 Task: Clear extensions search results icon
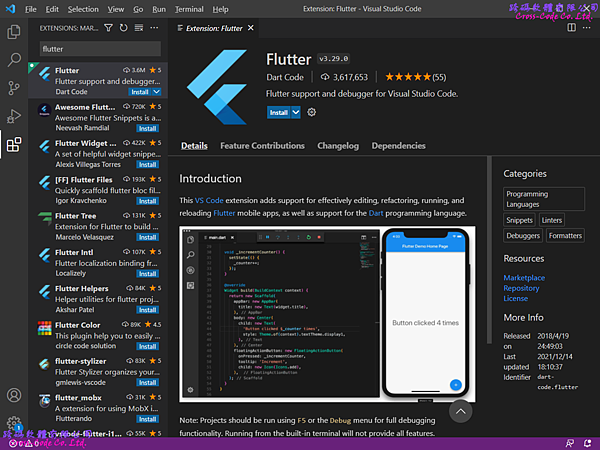click(x=139, y=28)
